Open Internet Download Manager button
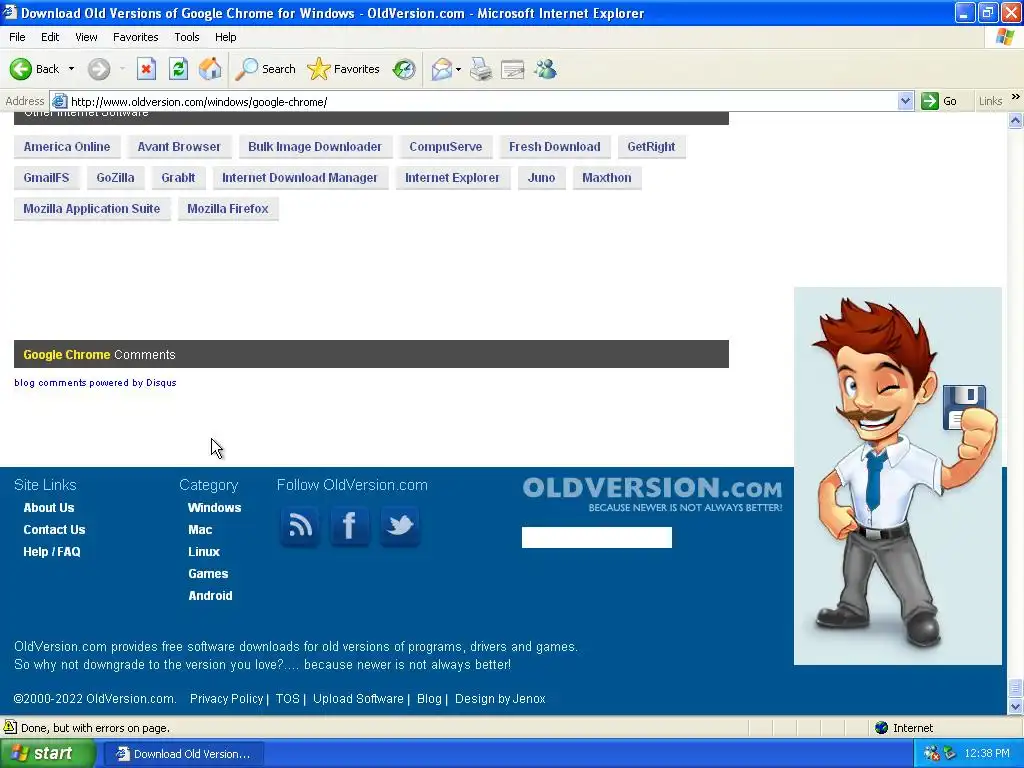 [x=300, y=178]
